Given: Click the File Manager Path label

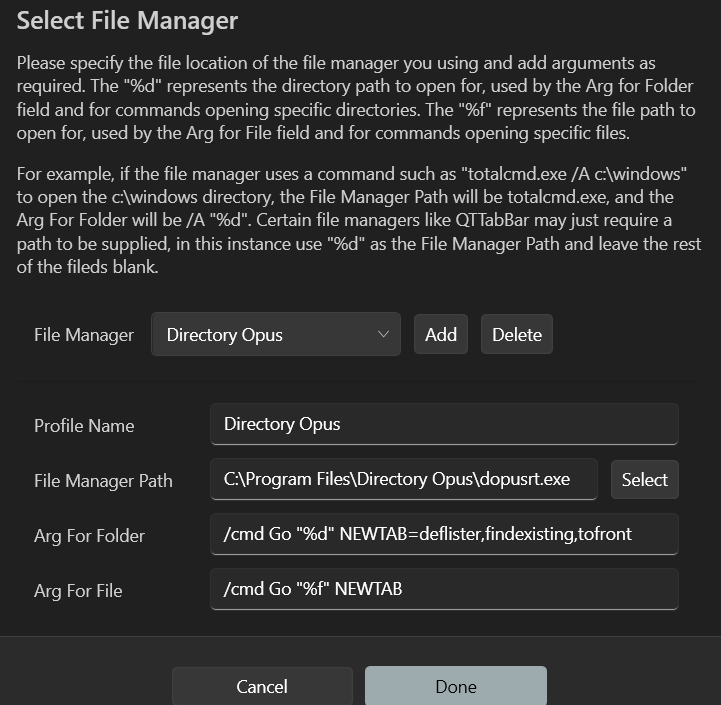Looking at the screenshot, I should click(103, 481).
